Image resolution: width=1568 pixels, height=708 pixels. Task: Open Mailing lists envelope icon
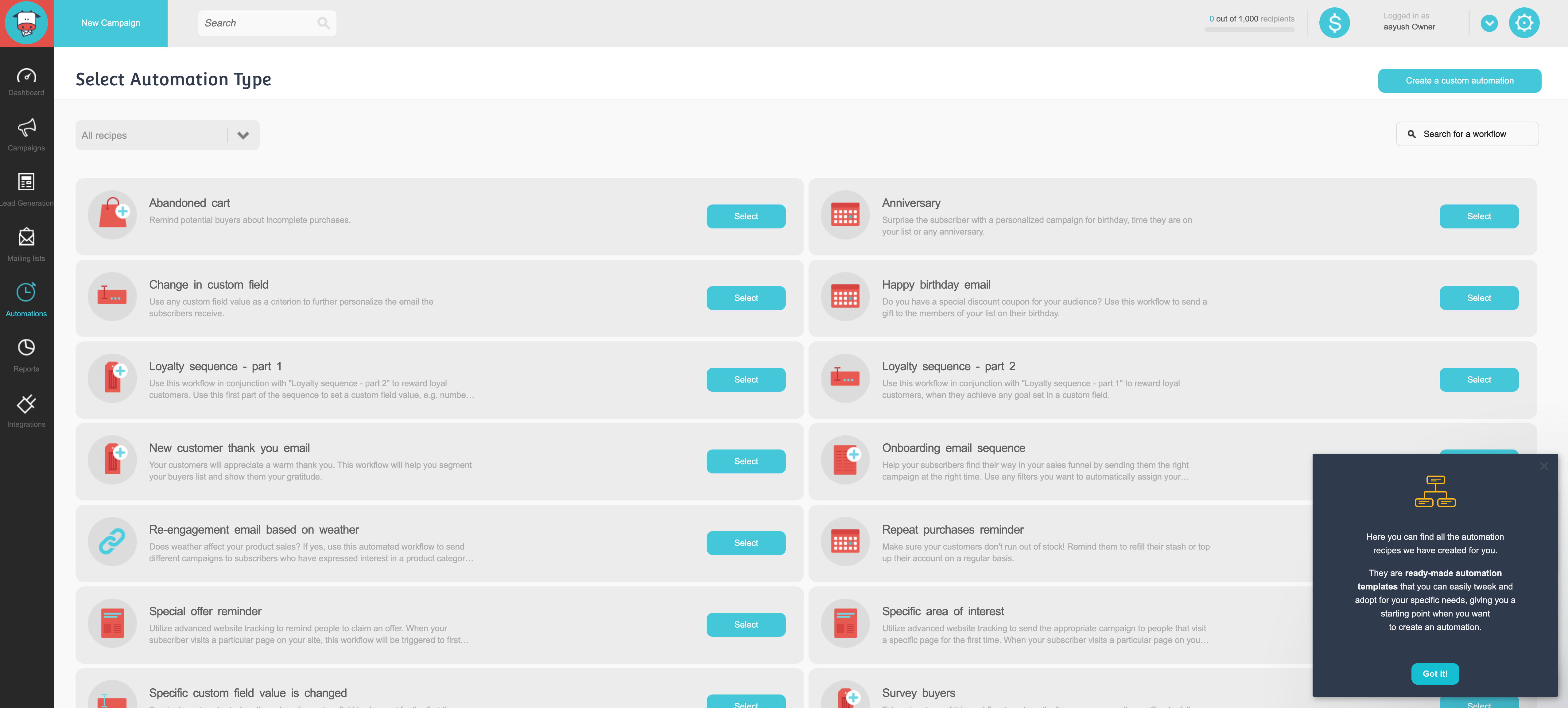coord(26,237)
